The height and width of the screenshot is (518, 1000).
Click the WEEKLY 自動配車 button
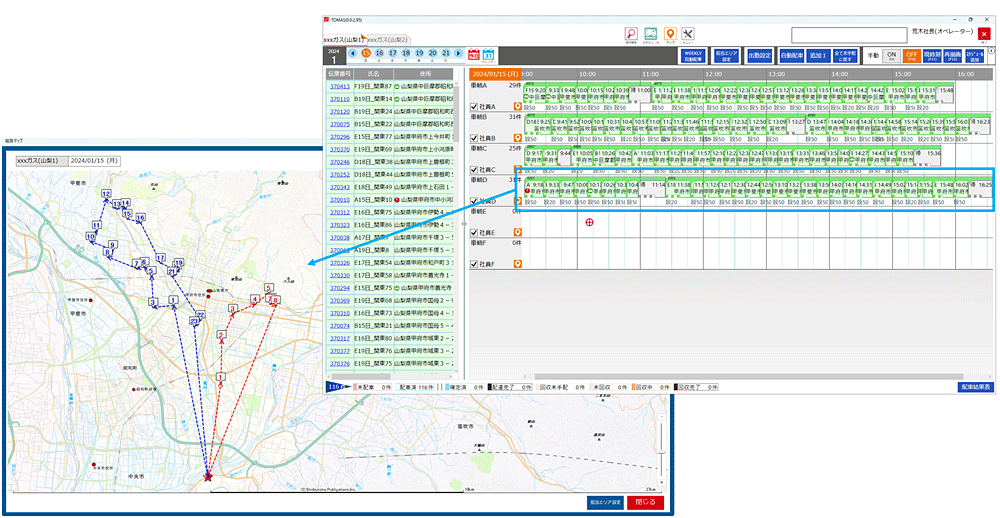click(x=693, y=56)
